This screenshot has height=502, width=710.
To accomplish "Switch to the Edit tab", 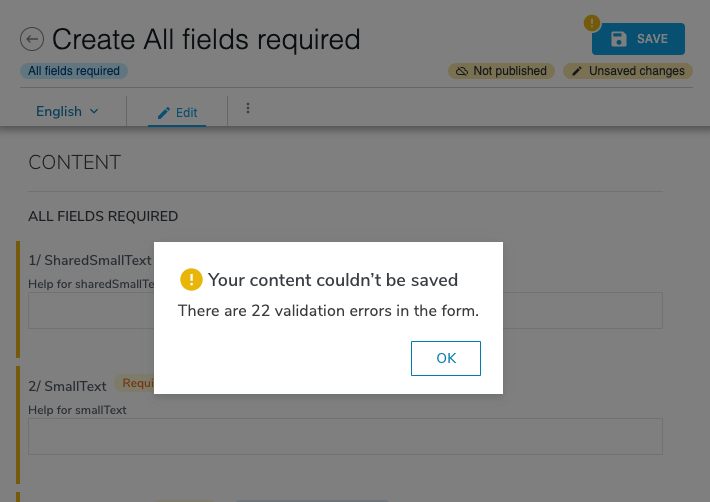I will (177, 113).
